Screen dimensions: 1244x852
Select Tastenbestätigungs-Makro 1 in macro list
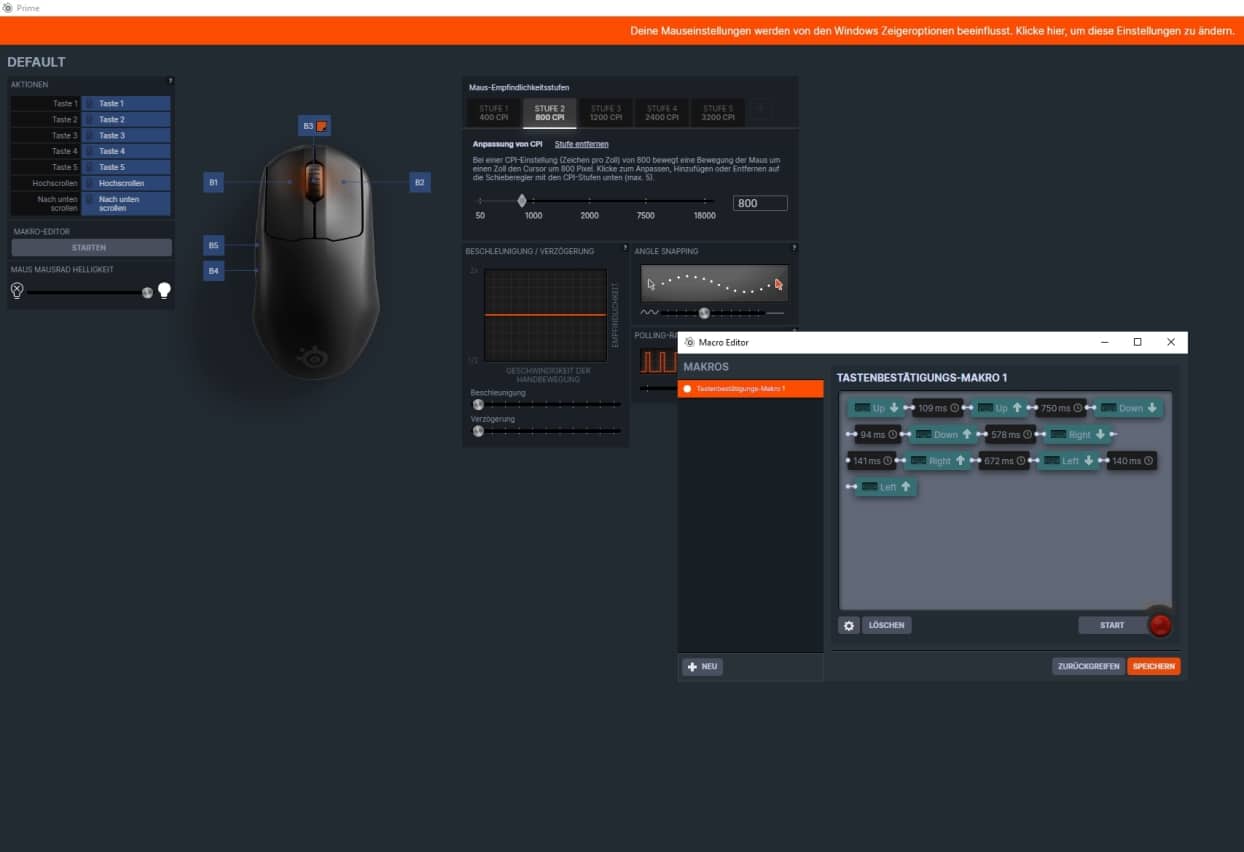(750, 388)
